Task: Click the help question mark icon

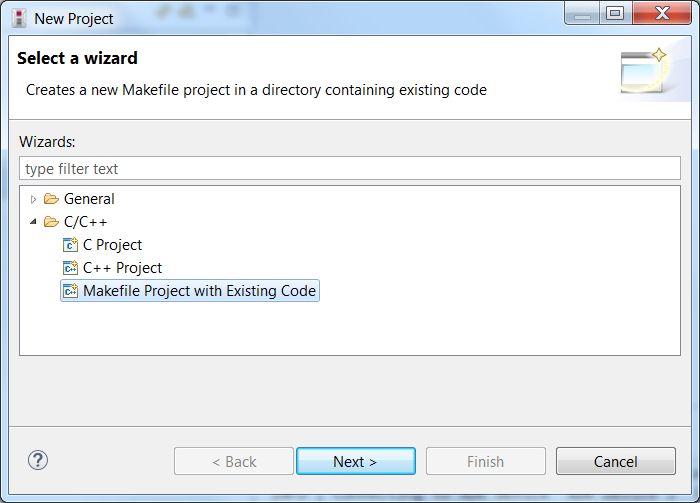Action: point(38,460)
